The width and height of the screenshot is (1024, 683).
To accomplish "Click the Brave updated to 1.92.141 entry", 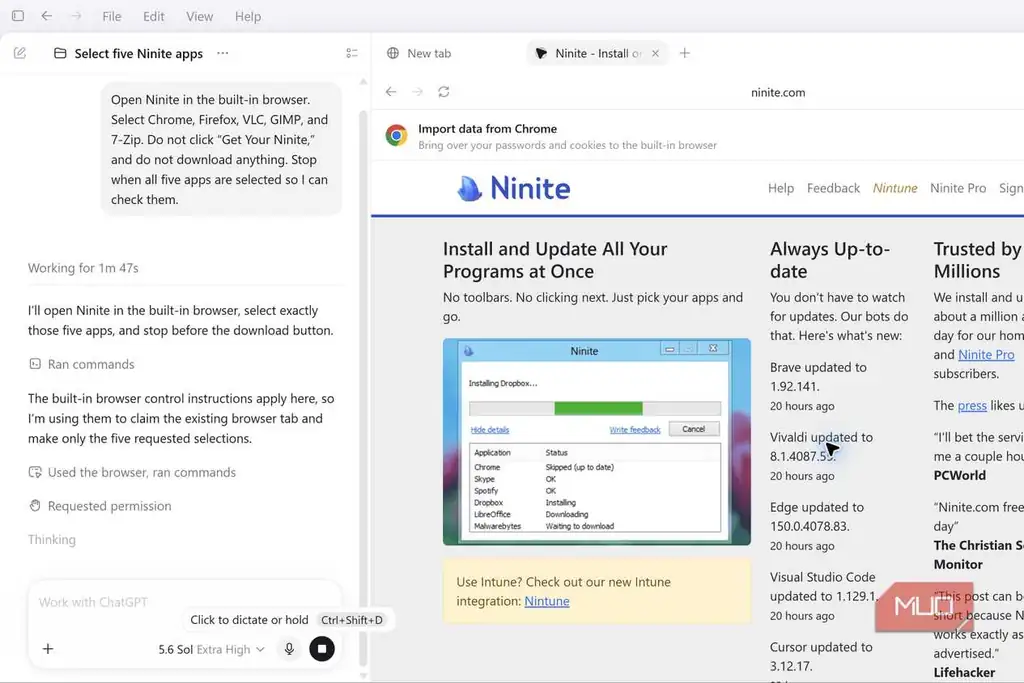I will coord(818,377).
